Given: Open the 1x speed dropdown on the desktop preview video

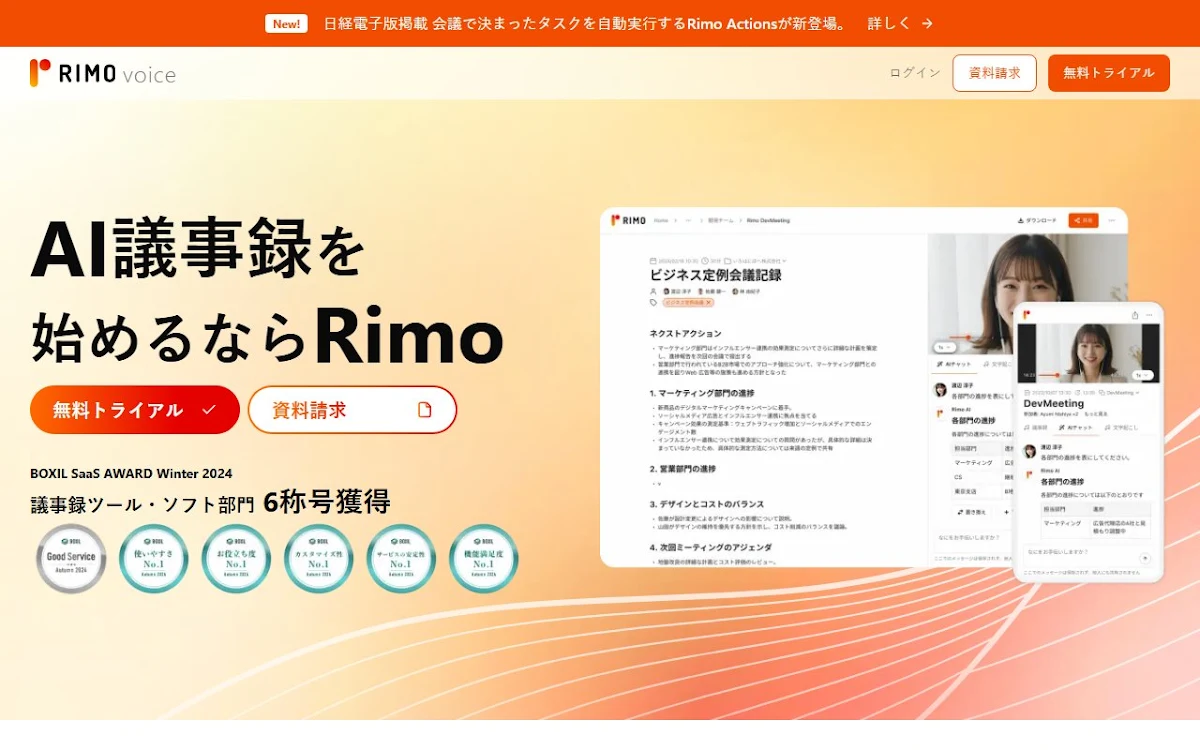Looking at the screenshot, I should tap(945, 347).
